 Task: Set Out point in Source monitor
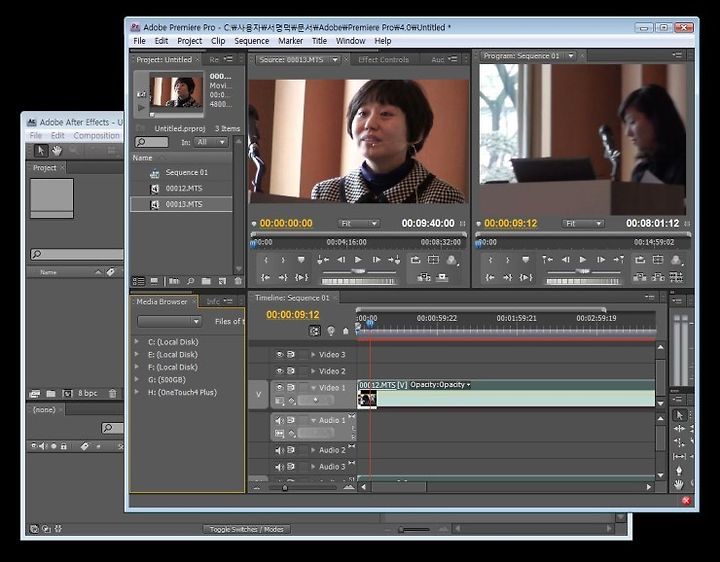coord(283,260)
